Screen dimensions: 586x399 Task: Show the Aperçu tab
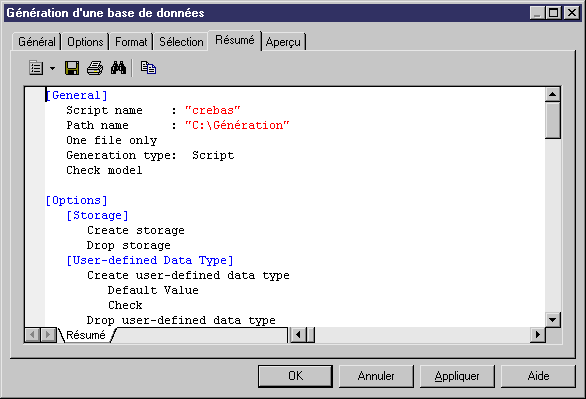(x=283, y=41)
